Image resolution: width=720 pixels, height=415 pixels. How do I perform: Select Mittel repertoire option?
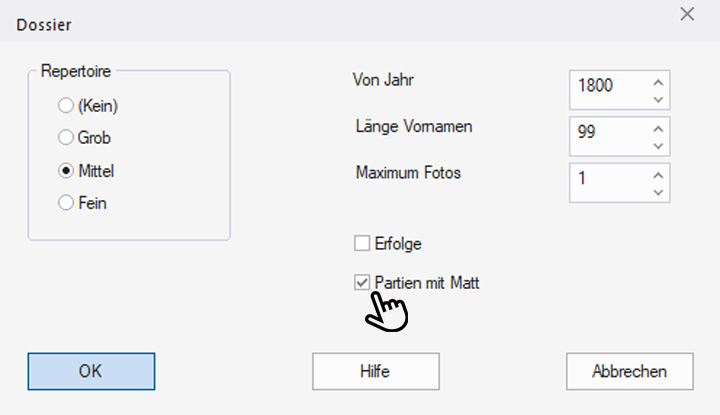coord(67,170)
